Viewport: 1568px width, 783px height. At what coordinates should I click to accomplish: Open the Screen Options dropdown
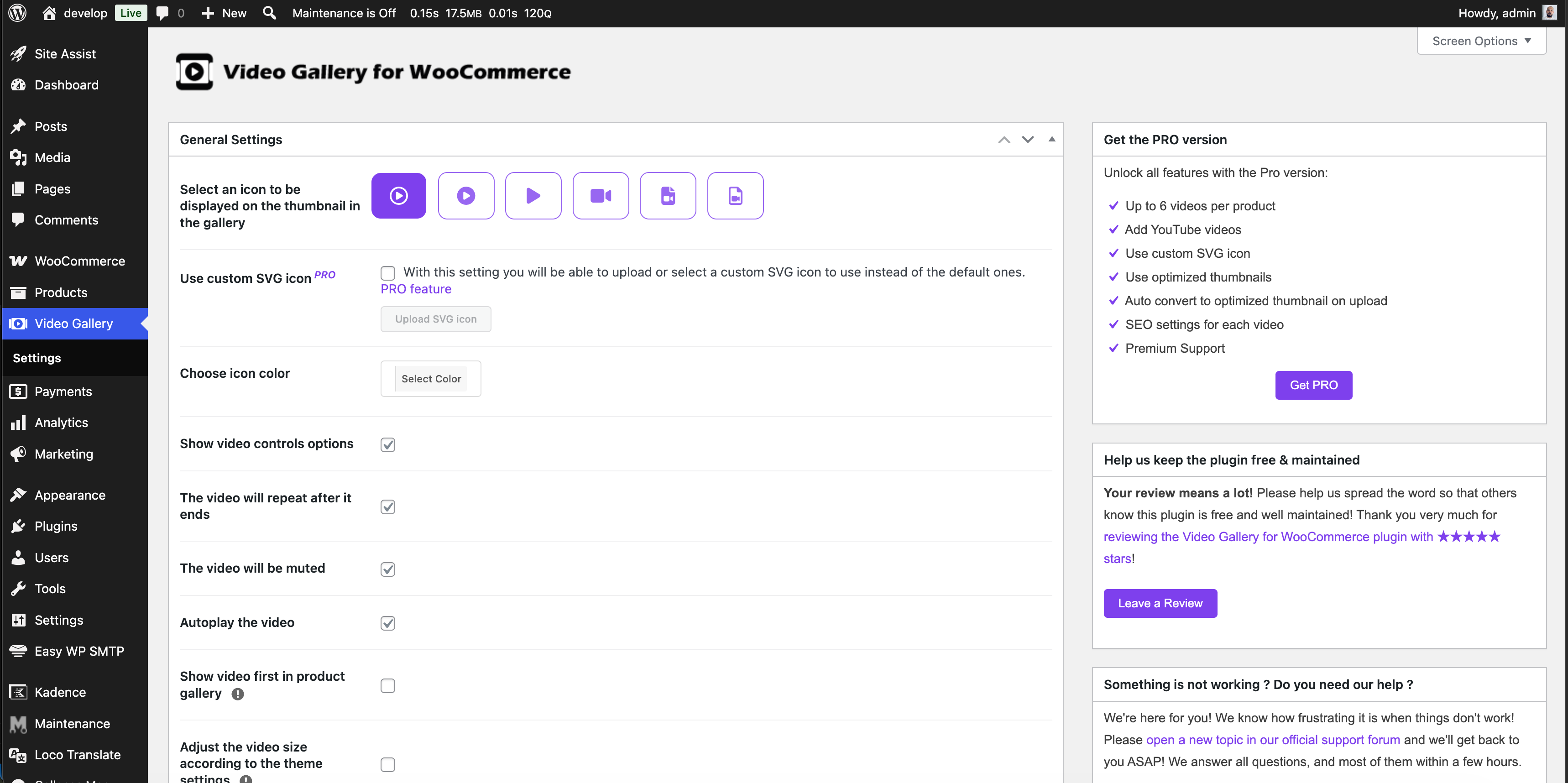point(1481,41)
